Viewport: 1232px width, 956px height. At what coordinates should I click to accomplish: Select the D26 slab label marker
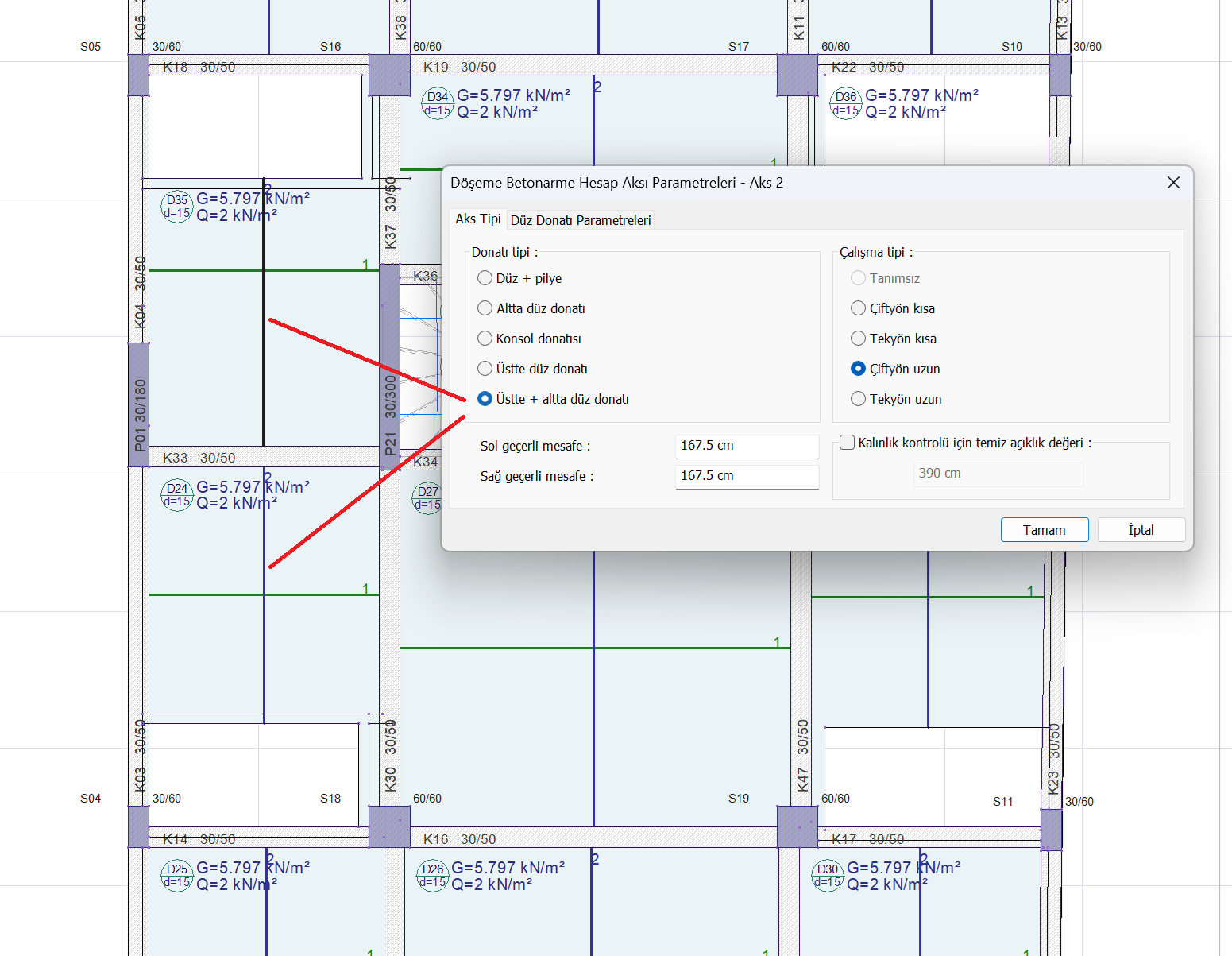tap(433, 876)
